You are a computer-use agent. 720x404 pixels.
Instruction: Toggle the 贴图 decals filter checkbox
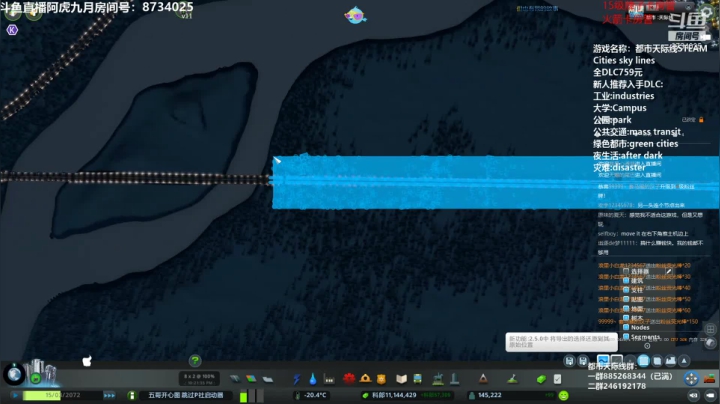tap(626, 299)
